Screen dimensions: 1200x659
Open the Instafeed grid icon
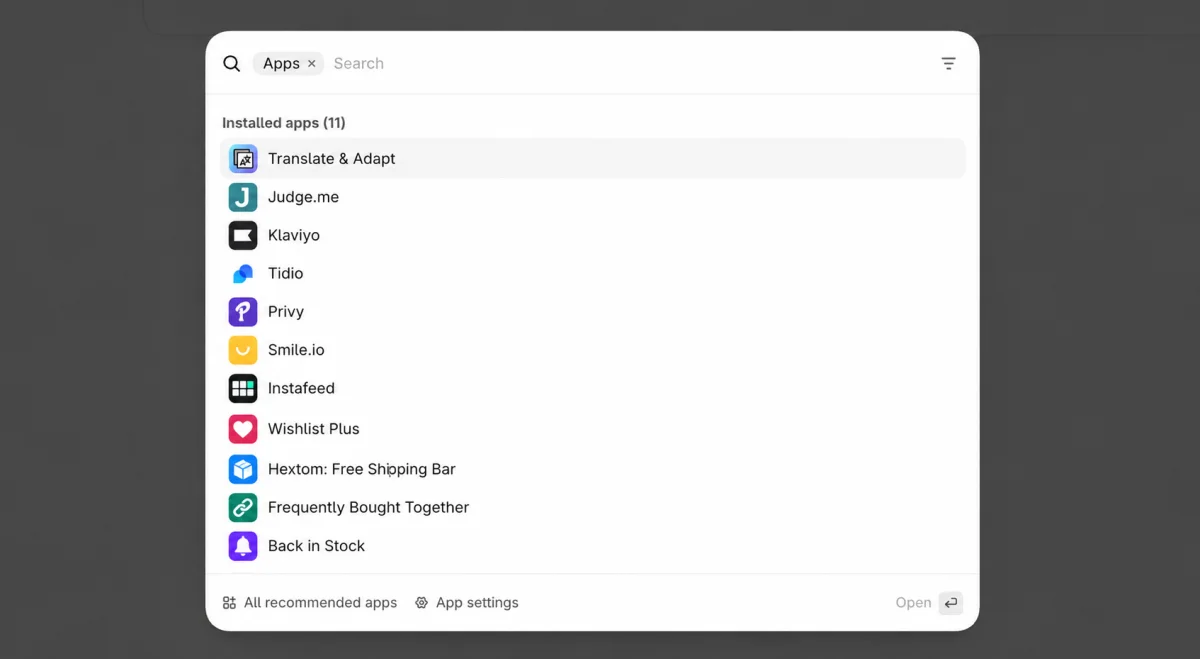(x=243, y=388)
